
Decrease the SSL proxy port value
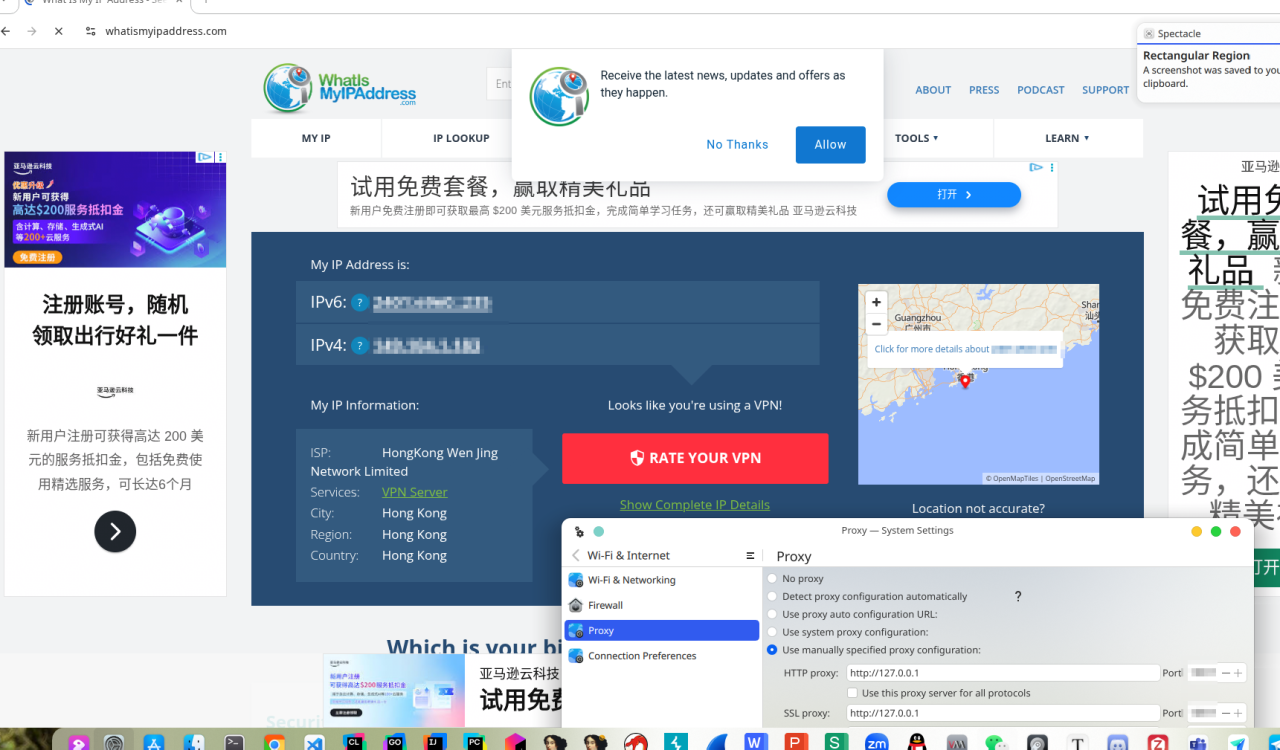pyautogui.click(x=1226, y=713)
